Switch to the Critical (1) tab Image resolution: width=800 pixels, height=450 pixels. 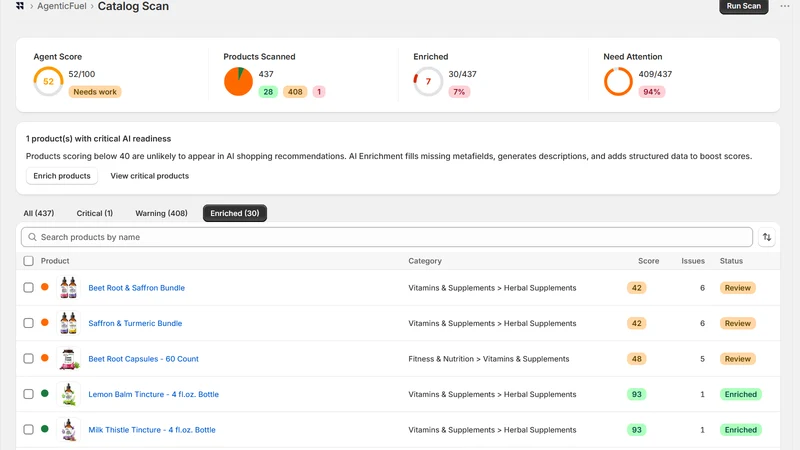[x=95, y=213]
